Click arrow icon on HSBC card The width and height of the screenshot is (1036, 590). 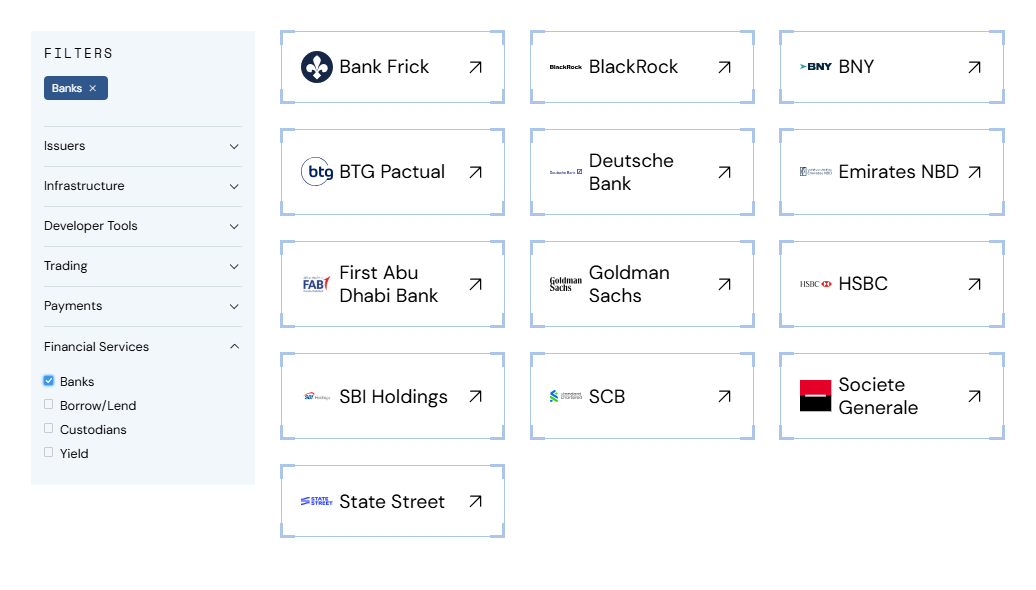tap(974, 284)
